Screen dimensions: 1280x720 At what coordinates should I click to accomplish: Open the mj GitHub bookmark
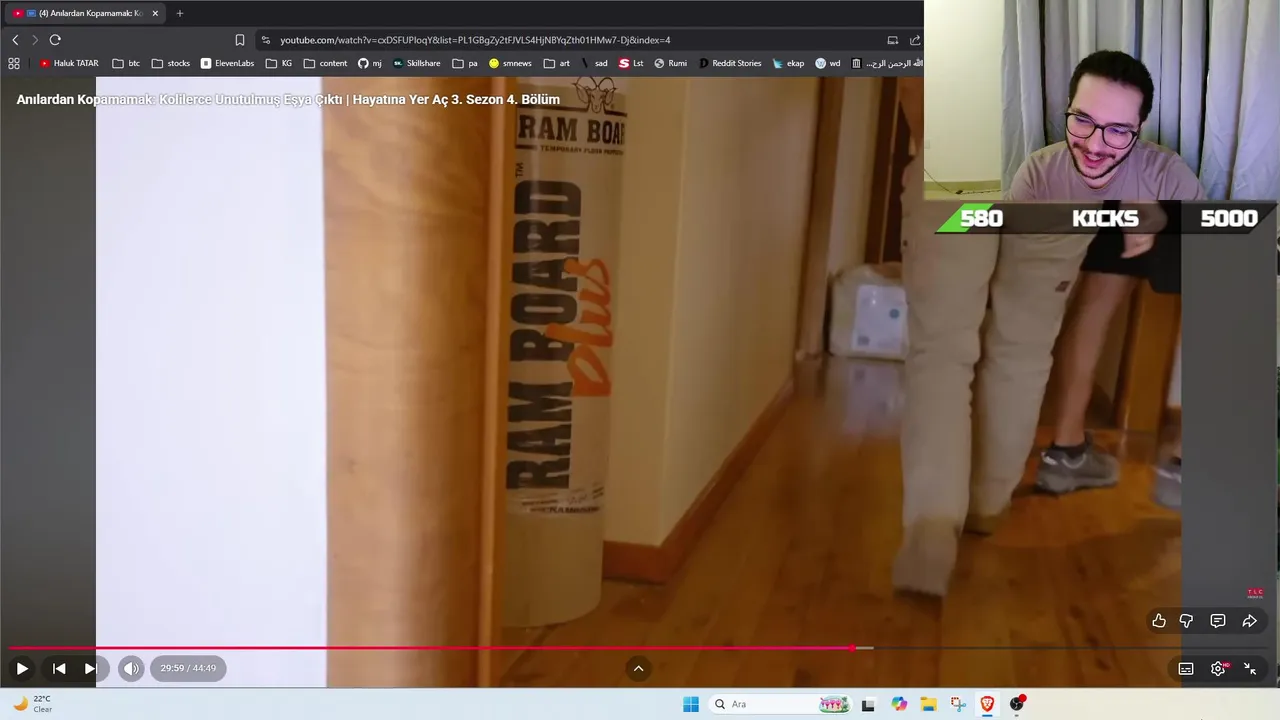(370, 63)
